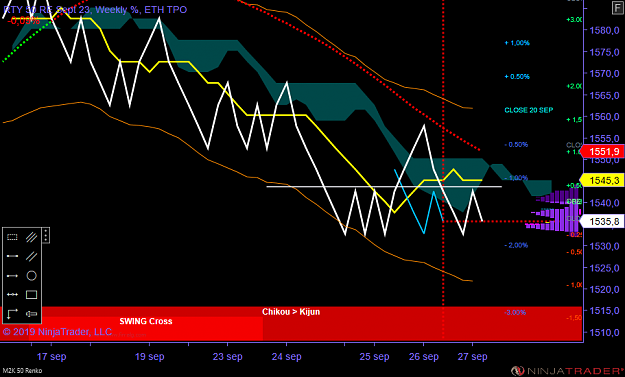Select the two parallel lines tool

[x=31, y=256]
